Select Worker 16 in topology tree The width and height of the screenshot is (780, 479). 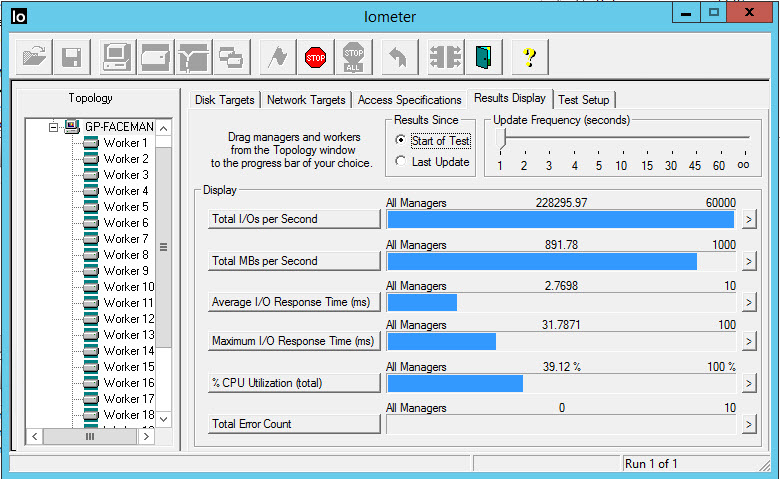[129, 383]
